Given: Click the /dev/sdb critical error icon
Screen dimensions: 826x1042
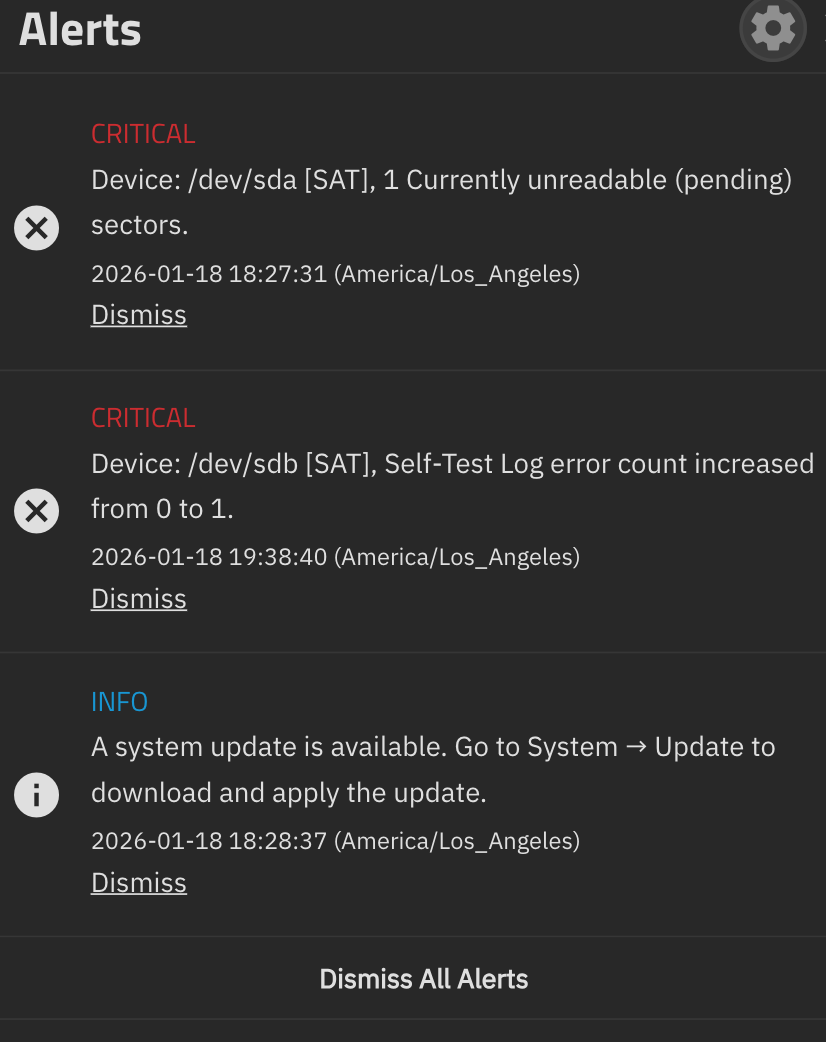Looking at the screenshot, I should tap(36, 512).
